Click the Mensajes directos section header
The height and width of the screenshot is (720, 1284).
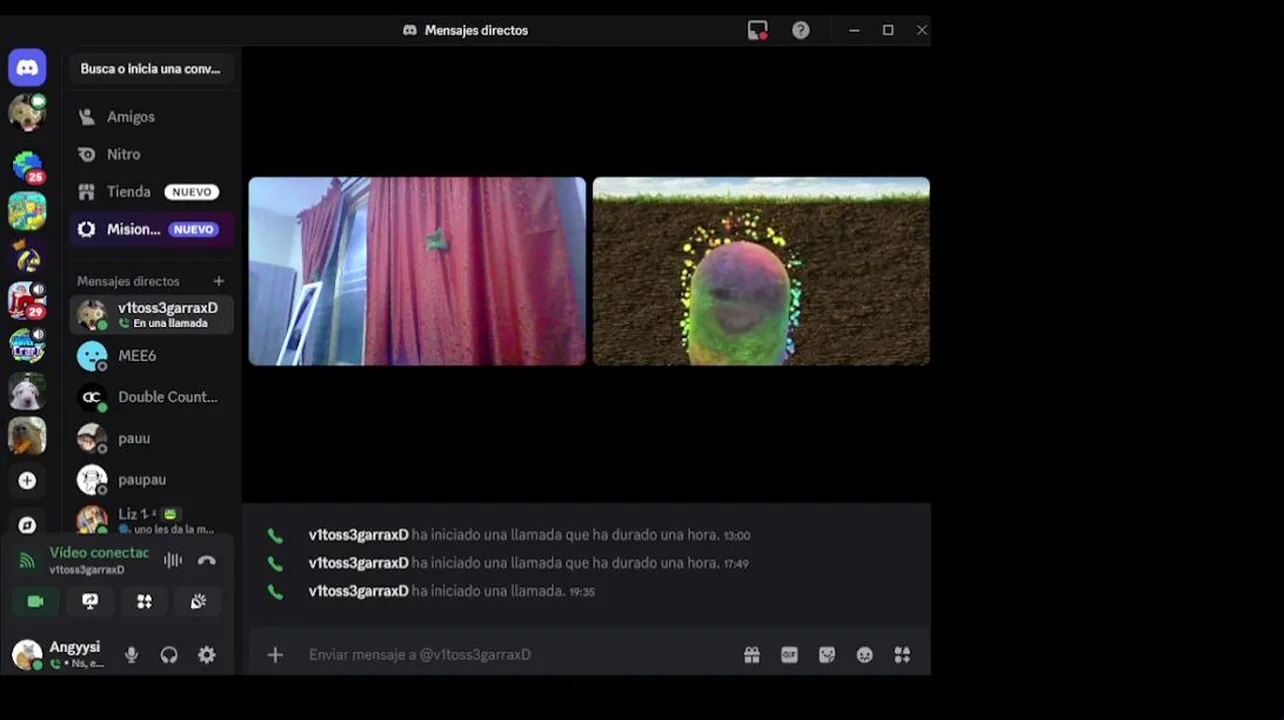pos(128,281)
